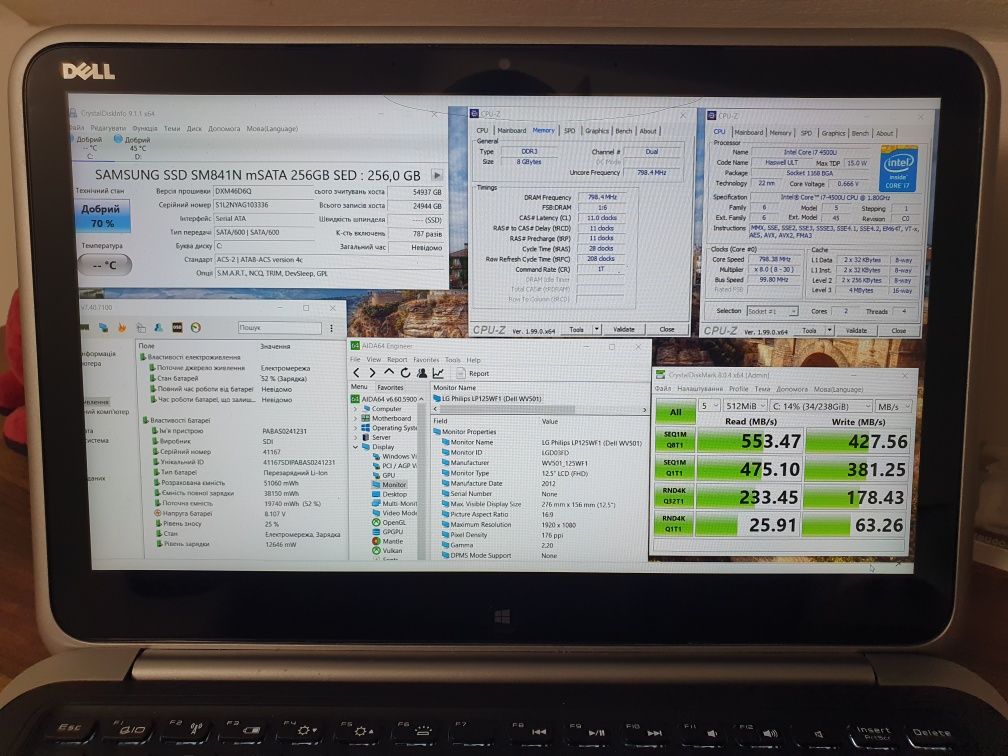Run RND4K Q1T1 test
Image resolution: width=1008 pixels, height=756 pixels.
click(x=675, y=523)
